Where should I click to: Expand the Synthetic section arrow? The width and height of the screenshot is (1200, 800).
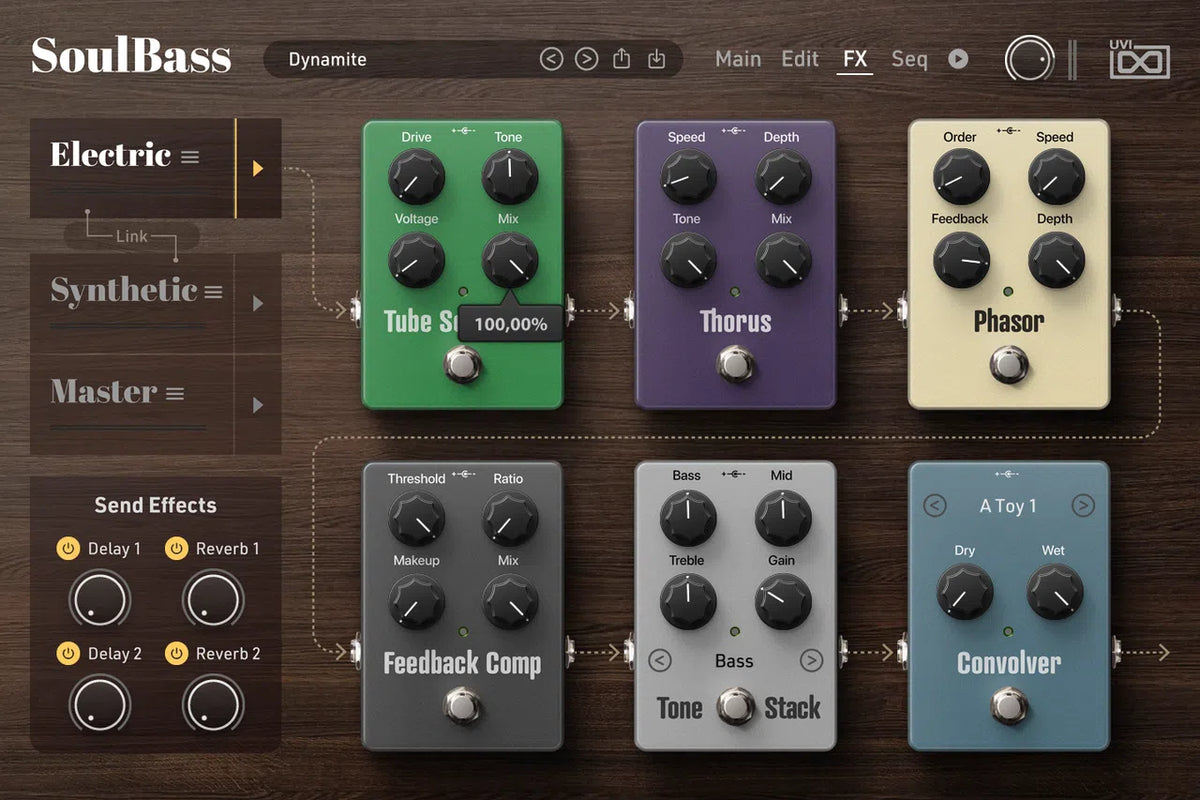[x=258, y=303]
